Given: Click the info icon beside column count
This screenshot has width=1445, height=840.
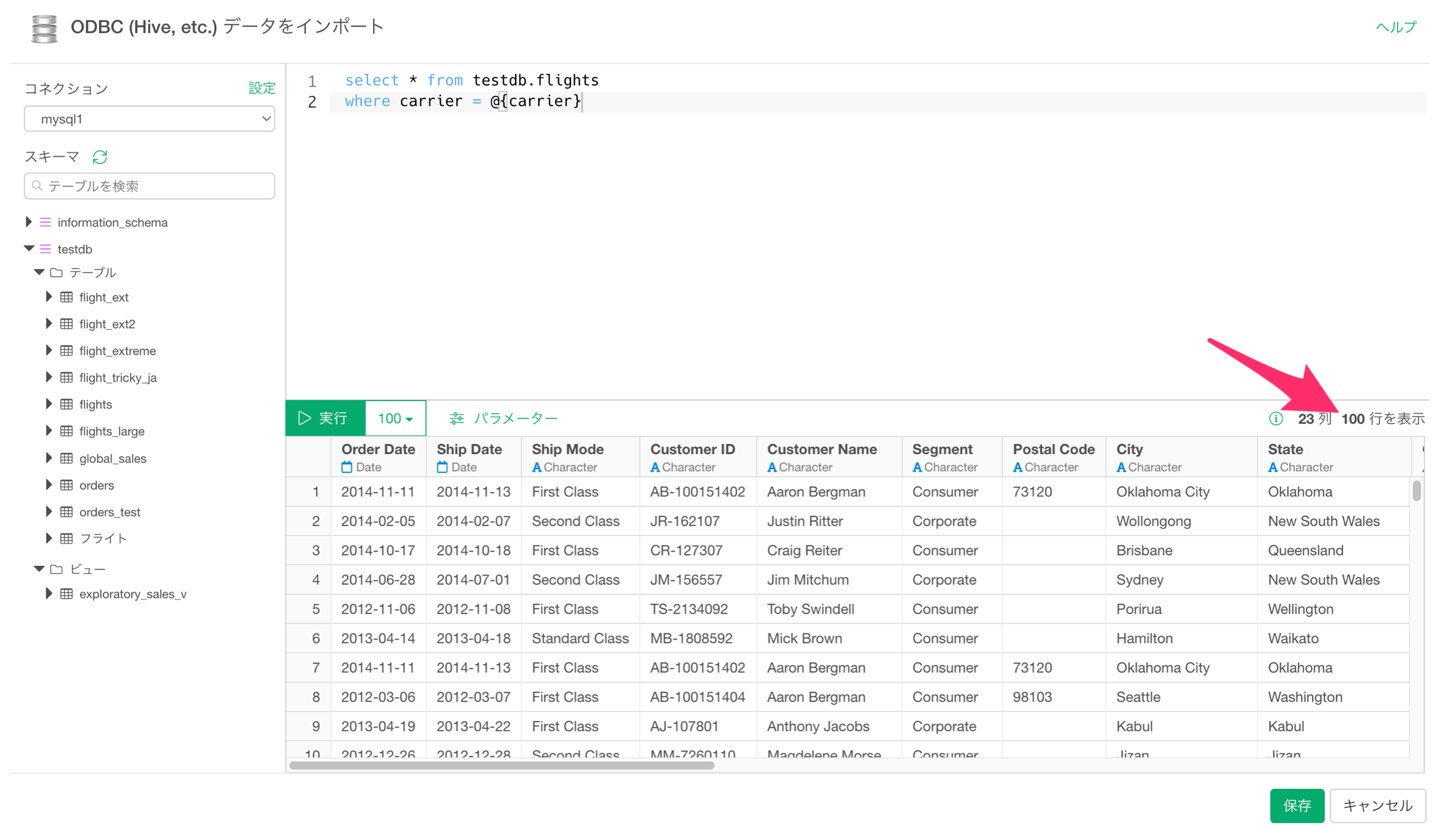Looking at the screenshot, I should click(1276, 419).
